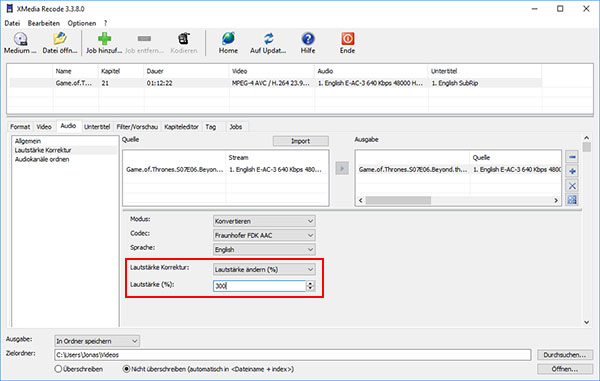
Task: Click the Audio column header in file list
Action: tap(325, 71)
